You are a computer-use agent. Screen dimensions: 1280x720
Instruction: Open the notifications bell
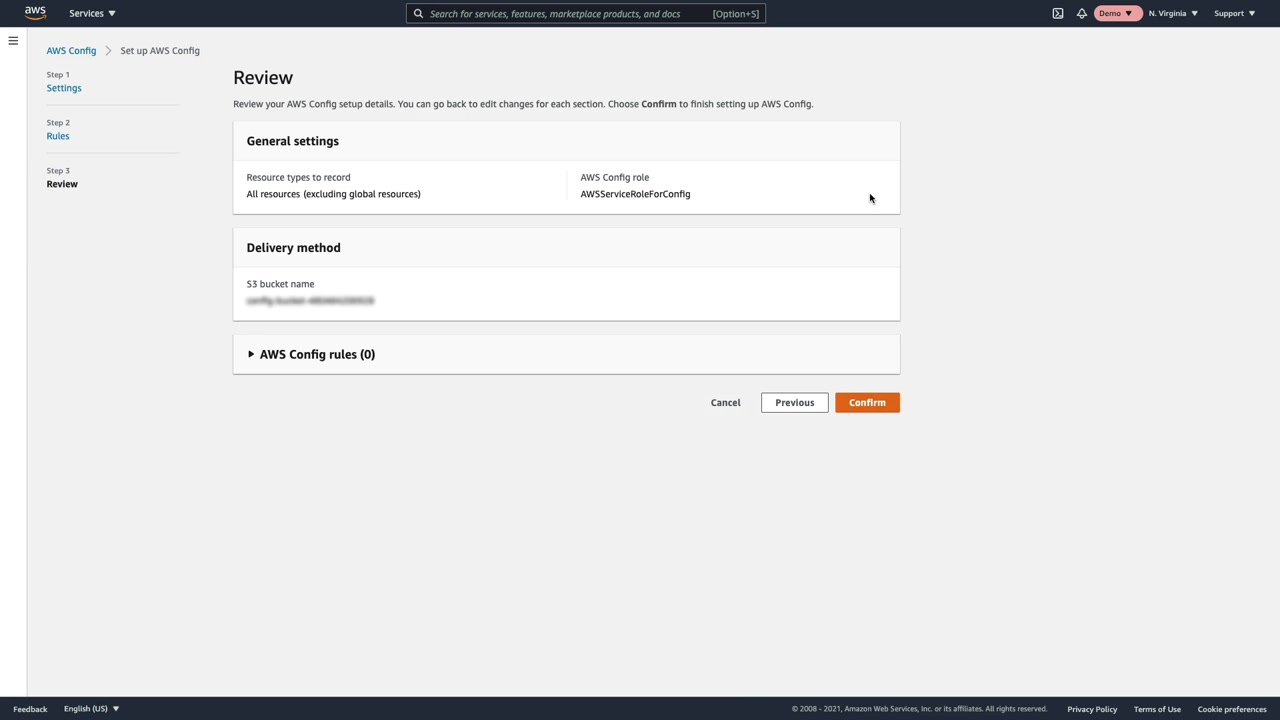(1082, 14)
